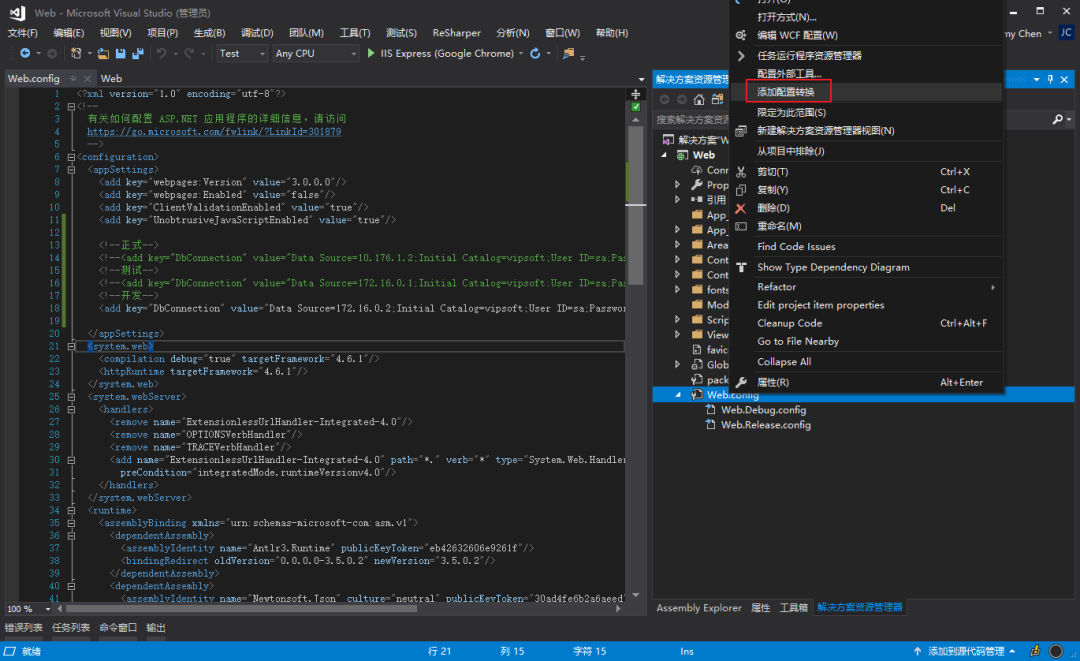The image size is (1080, 661).
Task: Click the browser Refresh icon in the toolbar
Action: click(535, 53)
